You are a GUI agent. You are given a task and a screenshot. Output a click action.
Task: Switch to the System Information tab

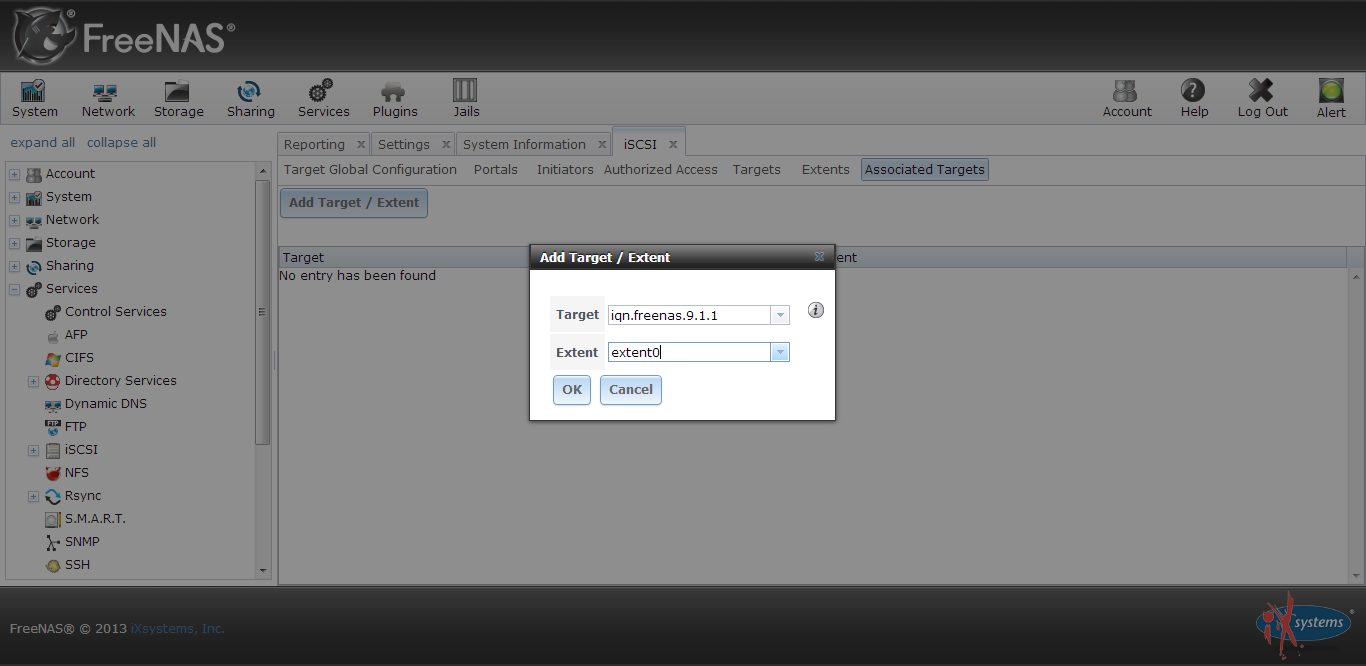(524, 145)
